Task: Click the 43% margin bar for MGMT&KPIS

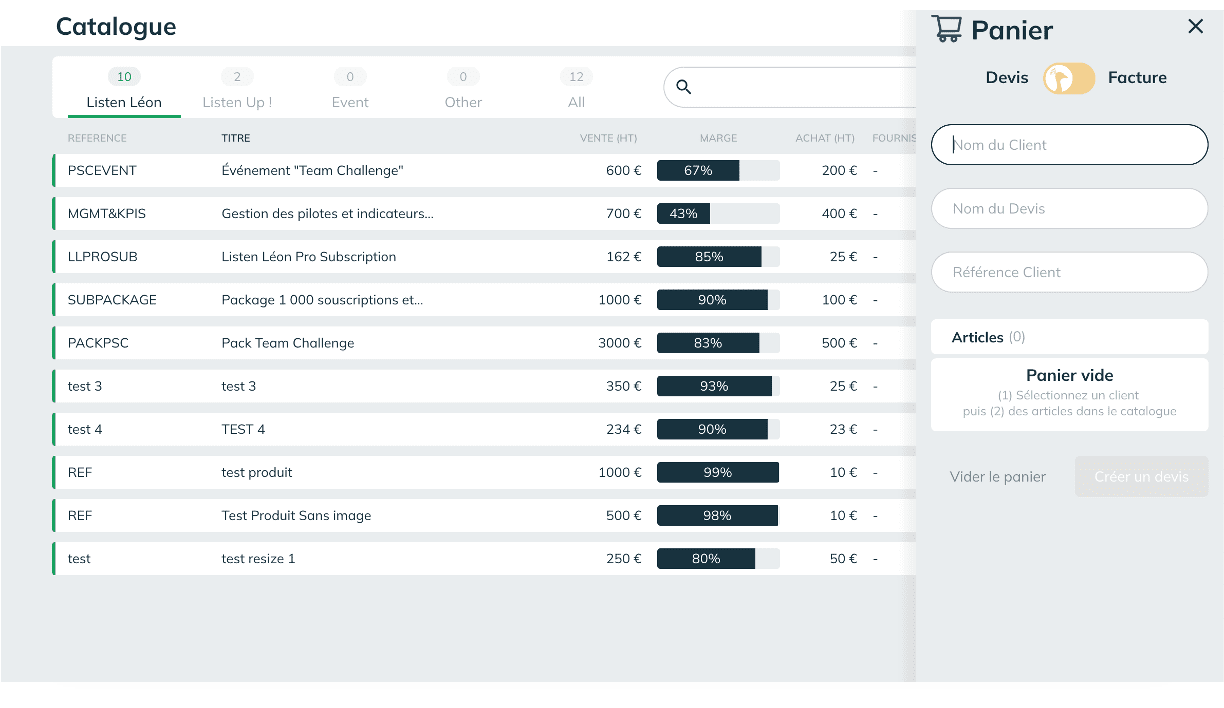Action: [718, 214]
